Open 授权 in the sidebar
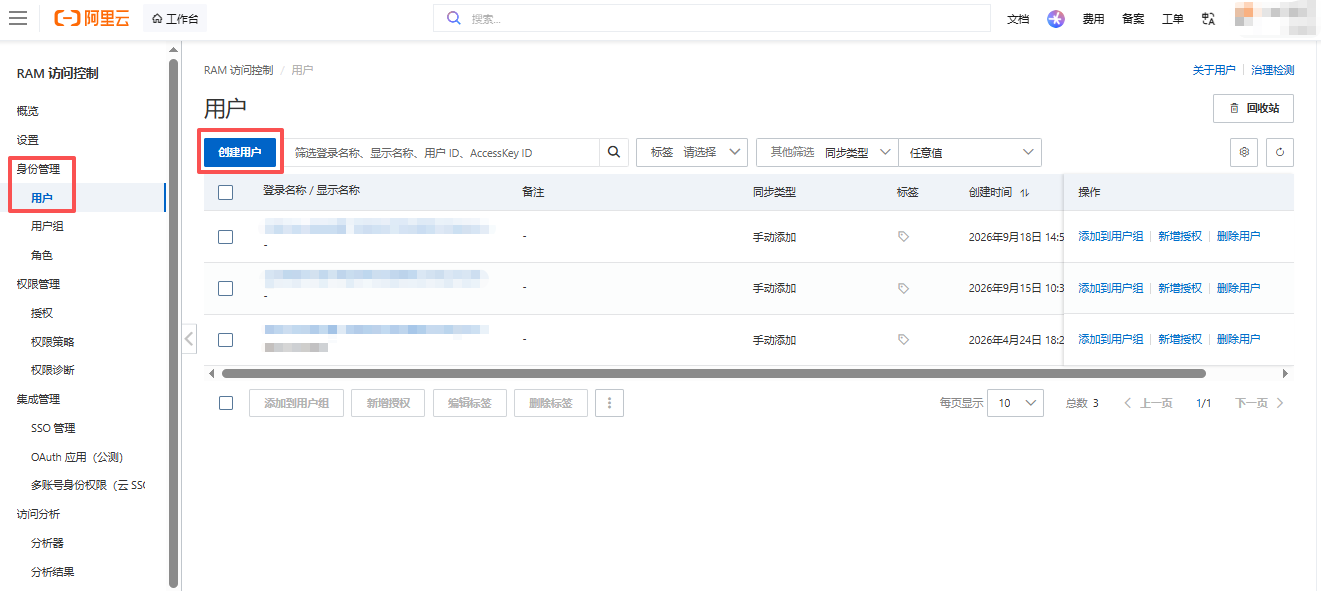Viewport: 1321px width, 591px height. point(42,313)
